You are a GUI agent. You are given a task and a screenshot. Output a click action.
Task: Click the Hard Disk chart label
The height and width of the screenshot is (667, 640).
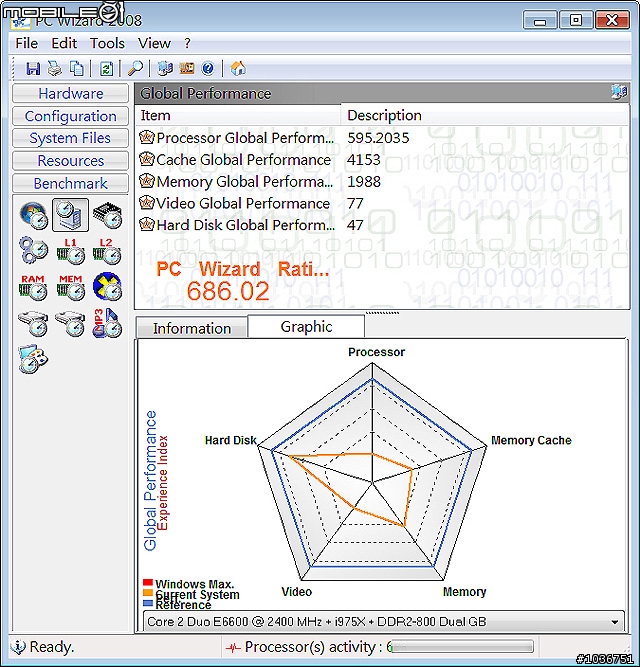click(230, 440)
